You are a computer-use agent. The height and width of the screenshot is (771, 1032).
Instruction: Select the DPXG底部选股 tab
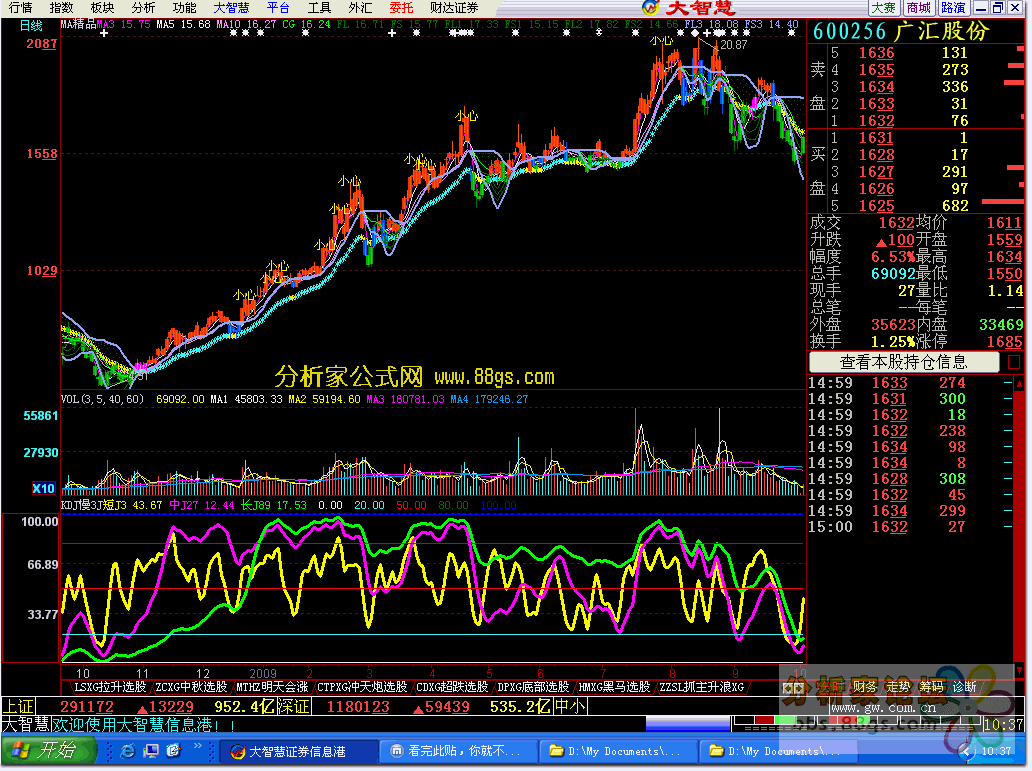click(x=533, y=687)
